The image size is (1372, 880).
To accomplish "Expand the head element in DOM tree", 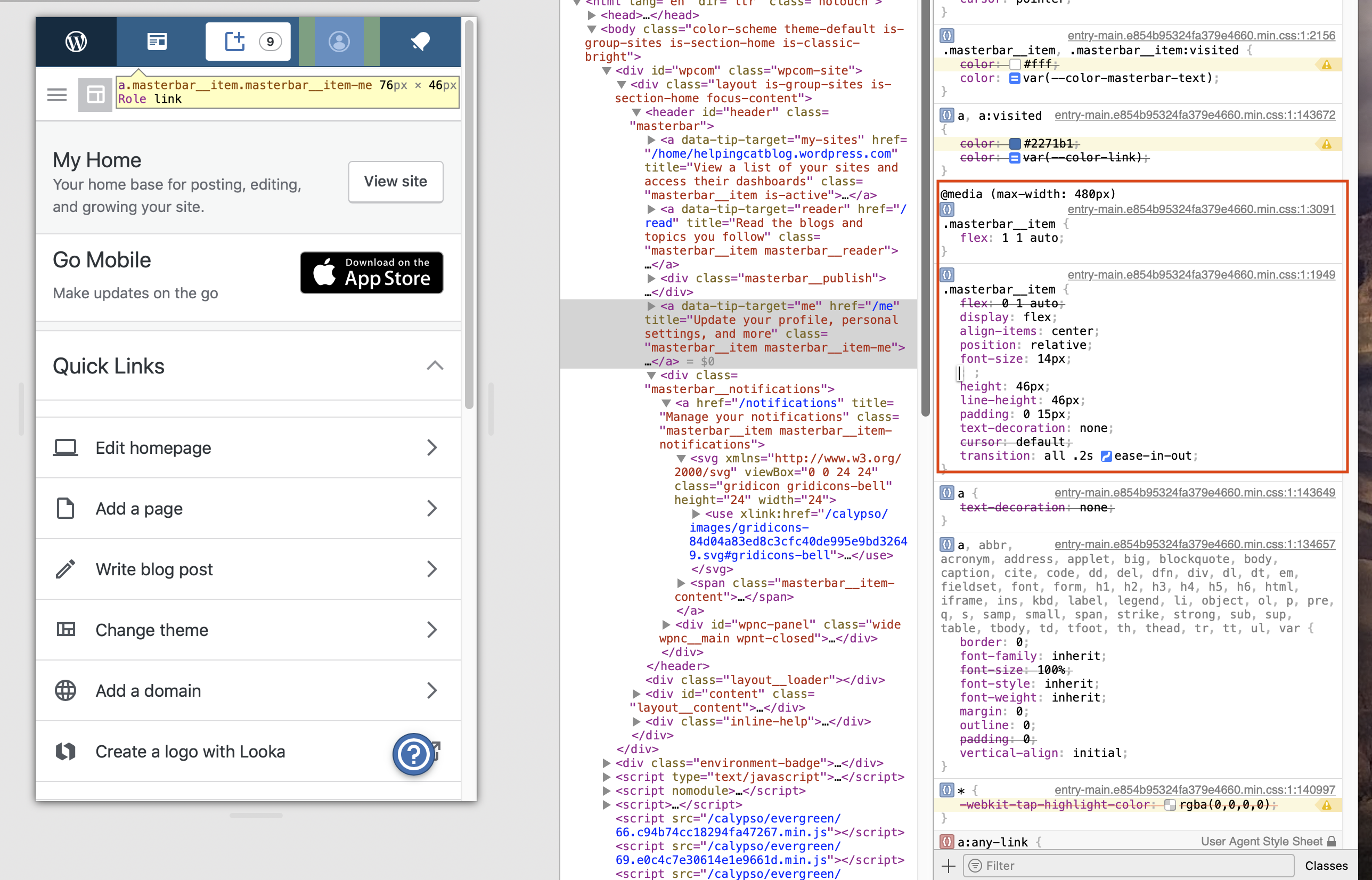I will [592, 15].
